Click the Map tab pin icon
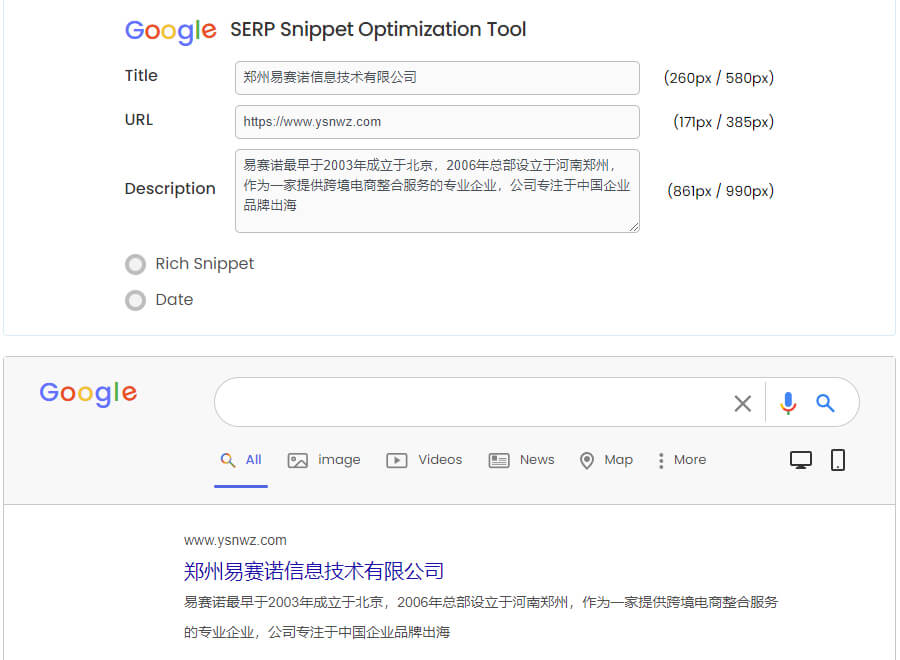This screenshot has width=900, height=660. pyautogui.click(x=587, y=460)
